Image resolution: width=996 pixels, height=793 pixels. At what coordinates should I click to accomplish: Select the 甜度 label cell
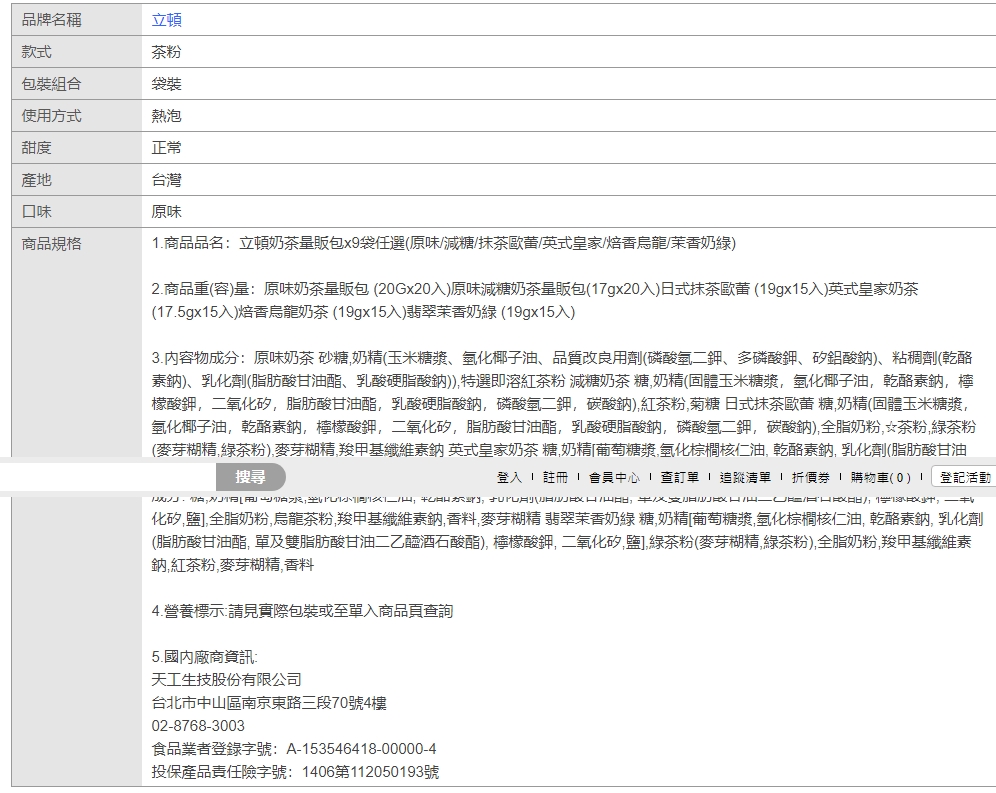pos(77,147)
